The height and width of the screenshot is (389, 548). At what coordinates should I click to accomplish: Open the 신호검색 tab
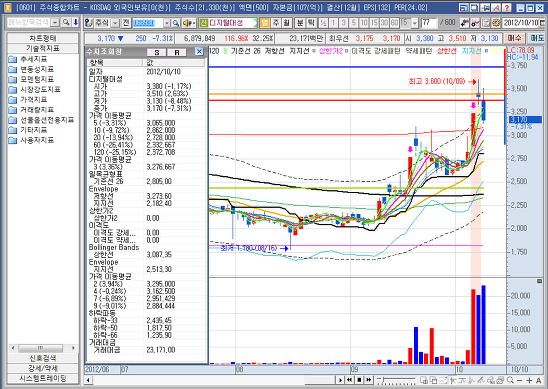(43, 358)
